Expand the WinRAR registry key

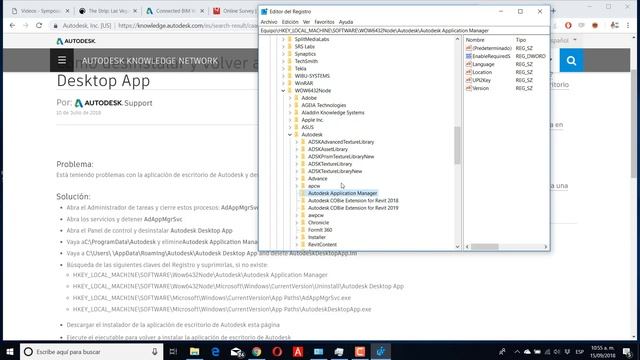[x=283, y=83]
